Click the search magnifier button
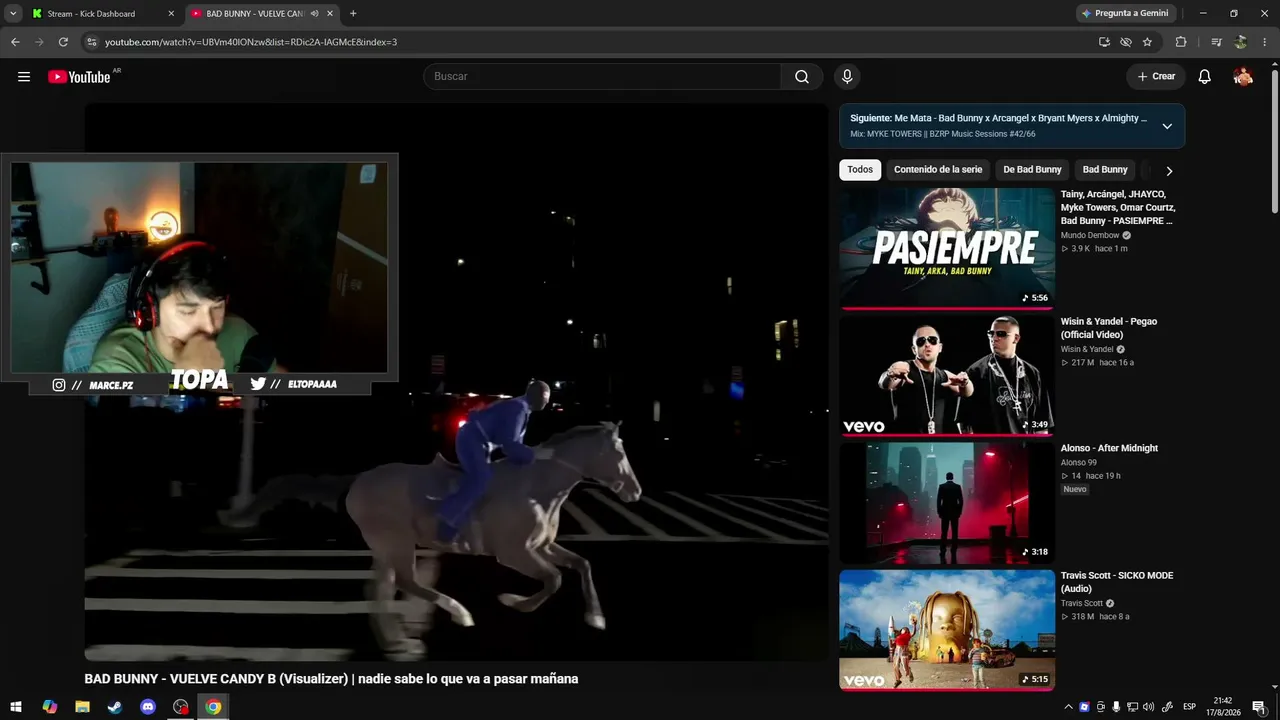Screen dimensions: 1280x720 coord(802,77)
